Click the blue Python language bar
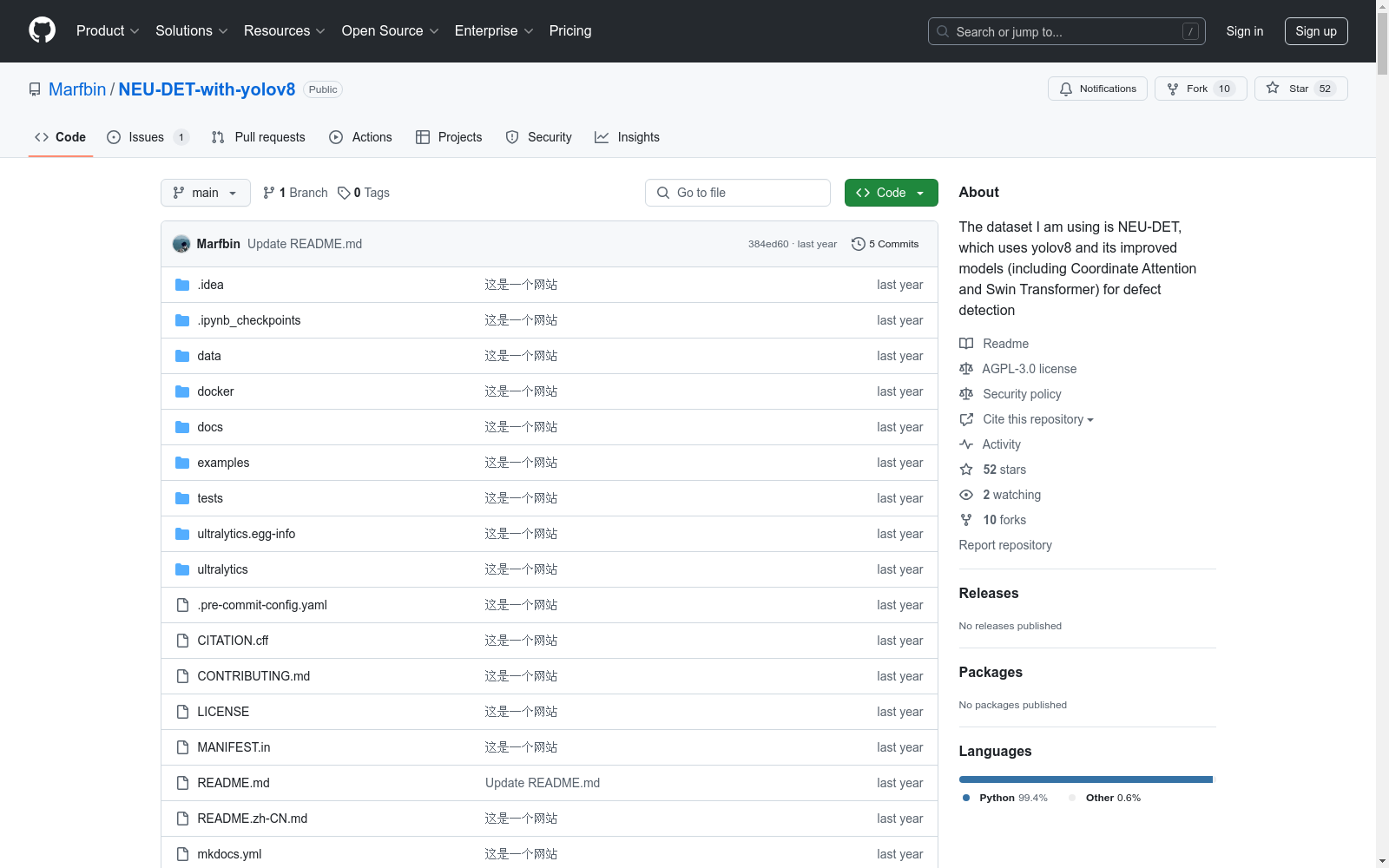1389x868 pixels. [x=1085, y=779]
